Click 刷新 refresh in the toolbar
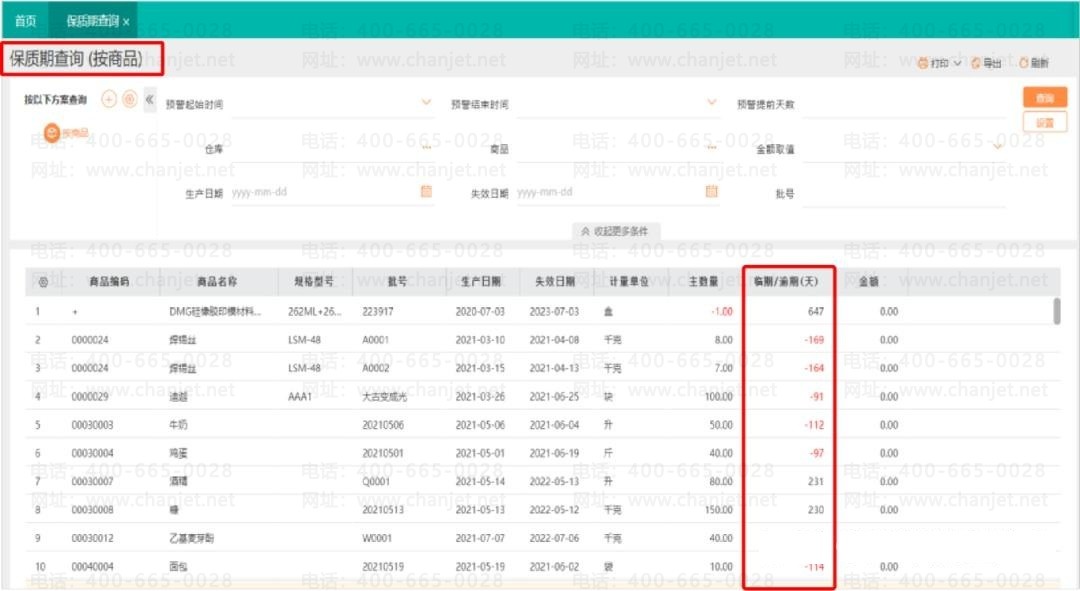Image resolution: width=1080 pixels, height=591 pixels. pyautogui.click(x=1034, y=63)
